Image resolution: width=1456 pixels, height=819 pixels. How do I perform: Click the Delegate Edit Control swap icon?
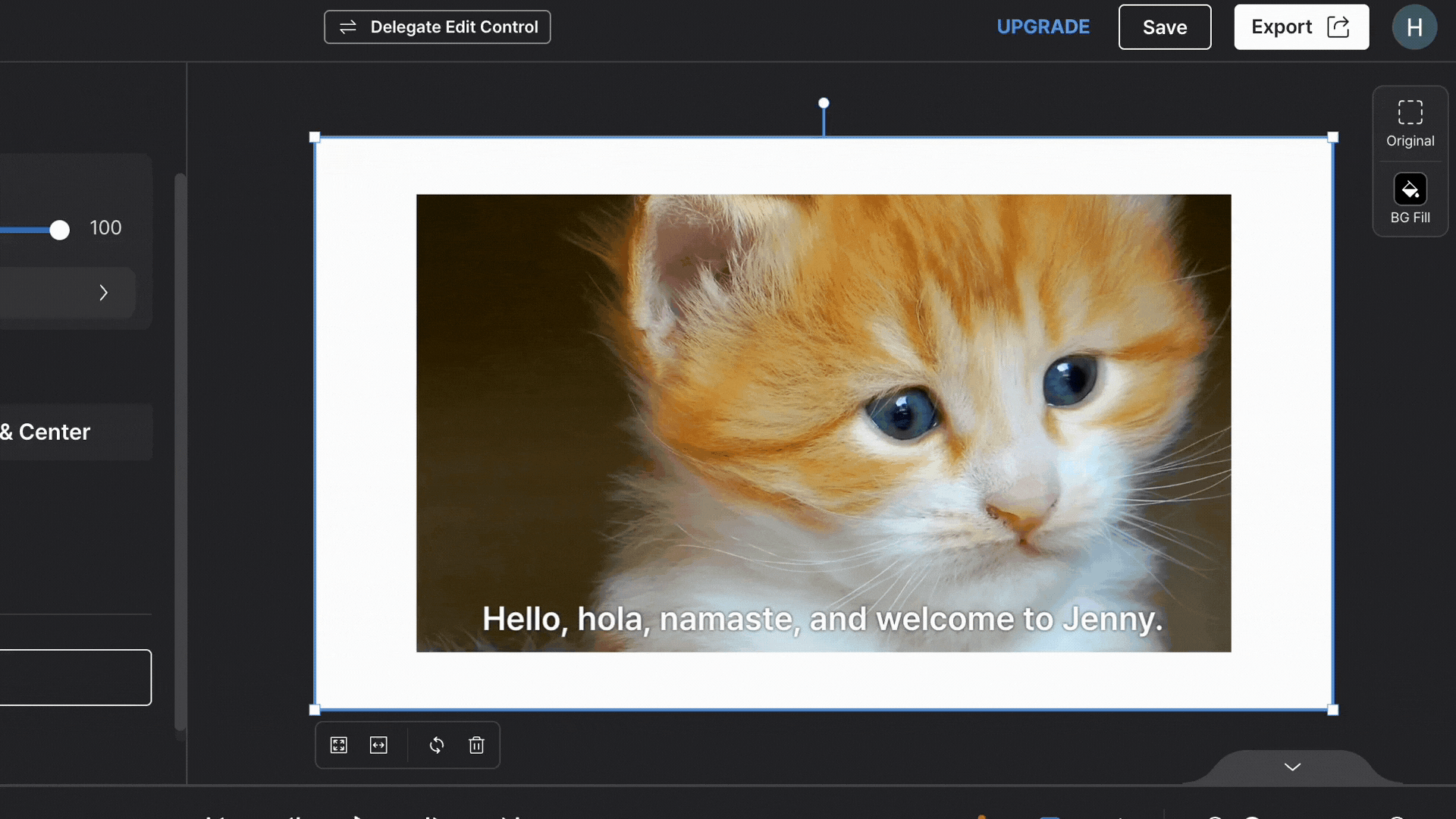click(x=348, y=27)
